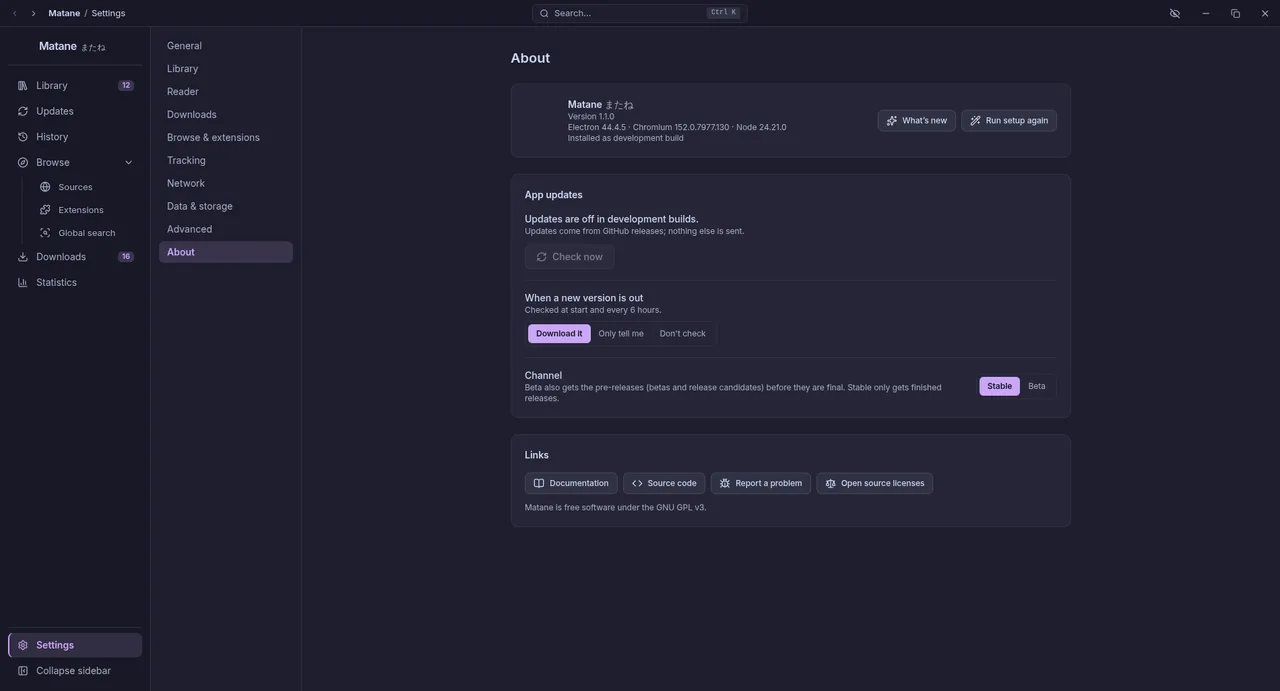Viewport: 1280px width, 691px height.
Task: Click the "Report a problem" button
Action: tap(761, 484)
